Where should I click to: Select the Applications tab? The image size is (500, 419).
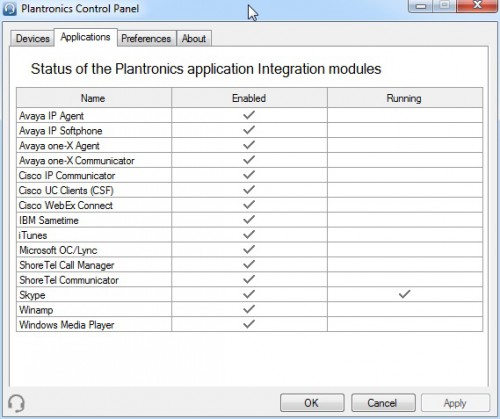tap(85, 37)
